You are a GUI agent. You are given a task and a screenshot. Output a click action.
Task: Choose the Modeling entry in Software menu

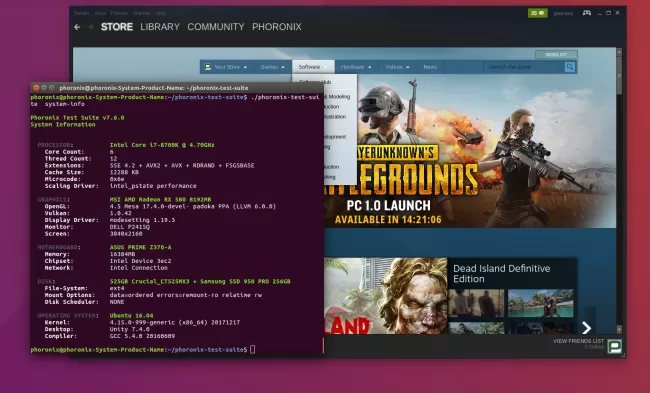tap(337, 97)
